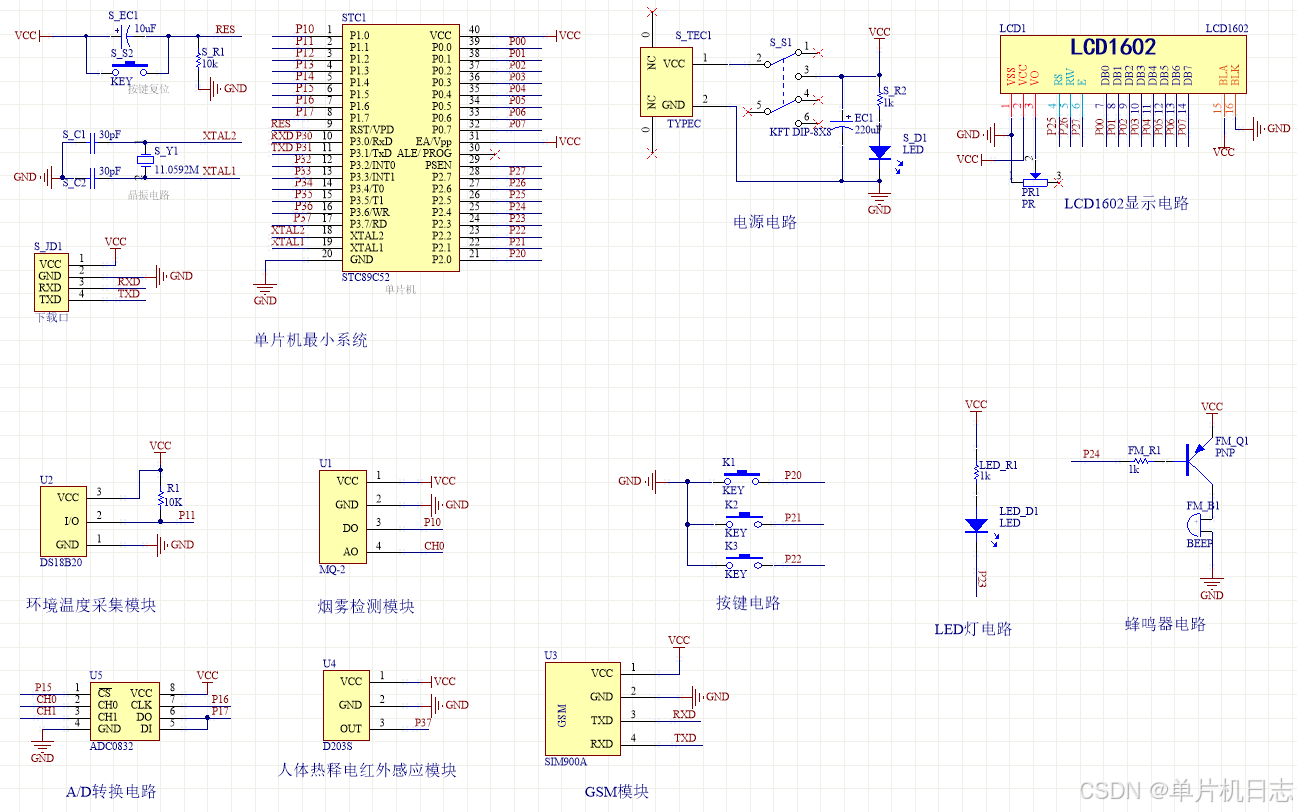Screen dimensions: 1297x812
Task: Select the S_Y1 crystal oscillator symbol
Action: pos(146,160)
